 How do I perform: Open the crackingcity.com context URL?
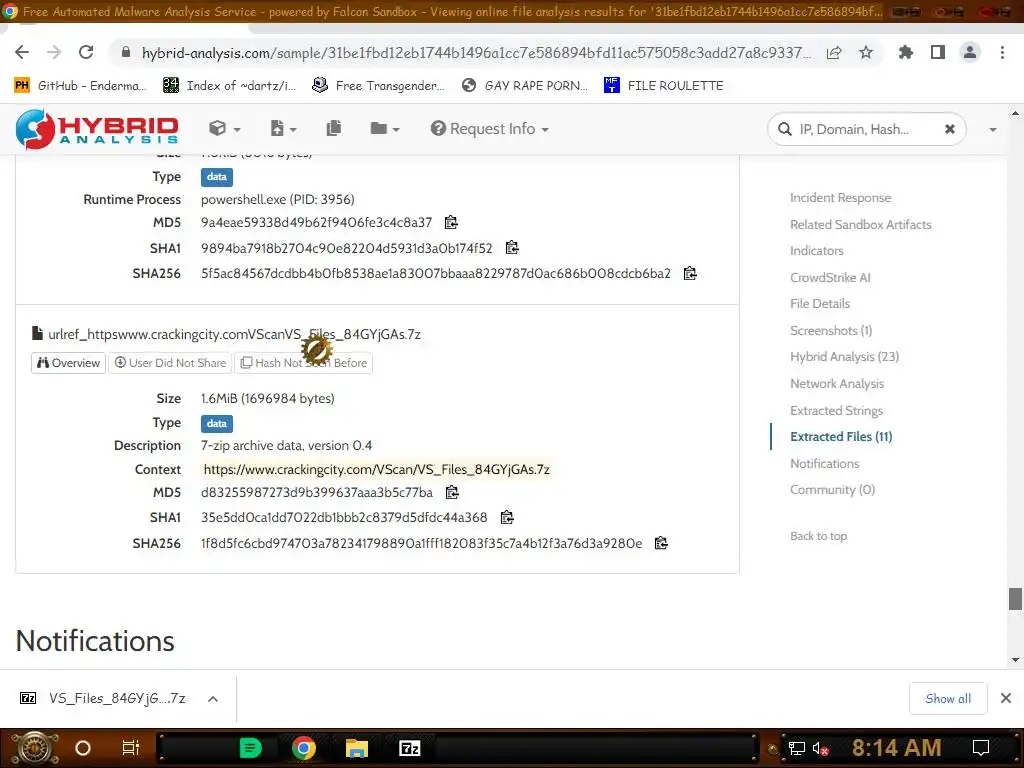click(x=376, y=470)
